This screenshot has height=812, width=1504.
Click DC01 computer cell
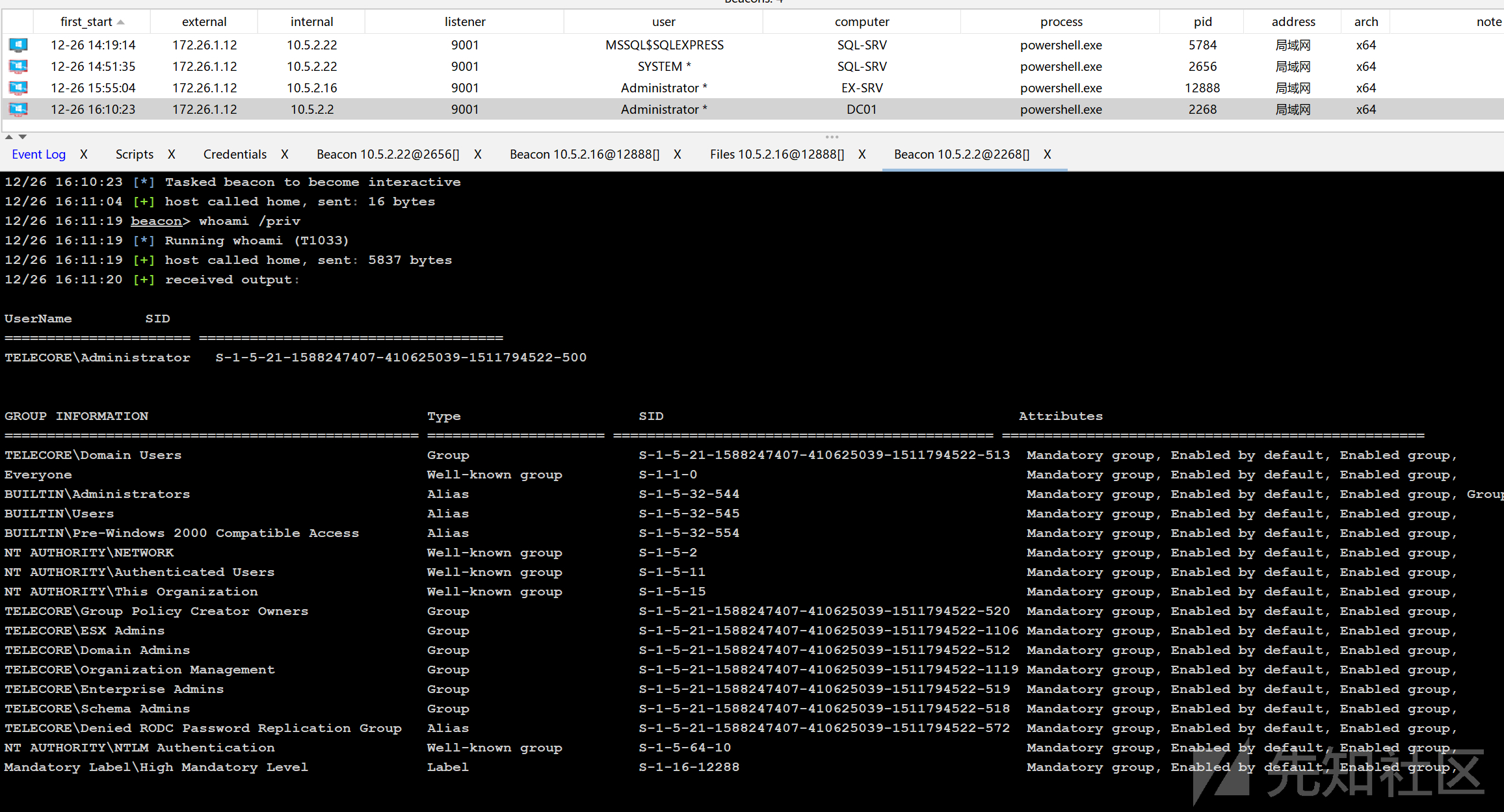(x=862, y=109)
